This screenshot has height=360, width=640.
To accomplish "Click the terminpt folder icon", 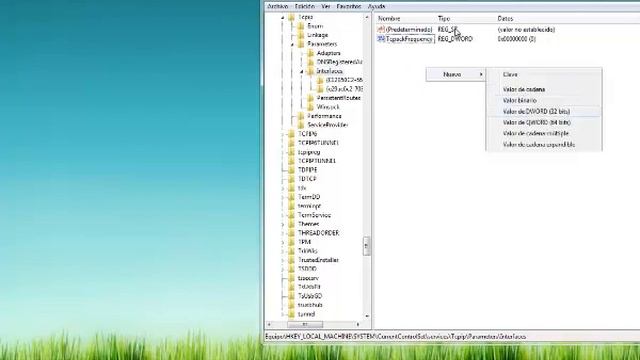I will pos(291,206).
